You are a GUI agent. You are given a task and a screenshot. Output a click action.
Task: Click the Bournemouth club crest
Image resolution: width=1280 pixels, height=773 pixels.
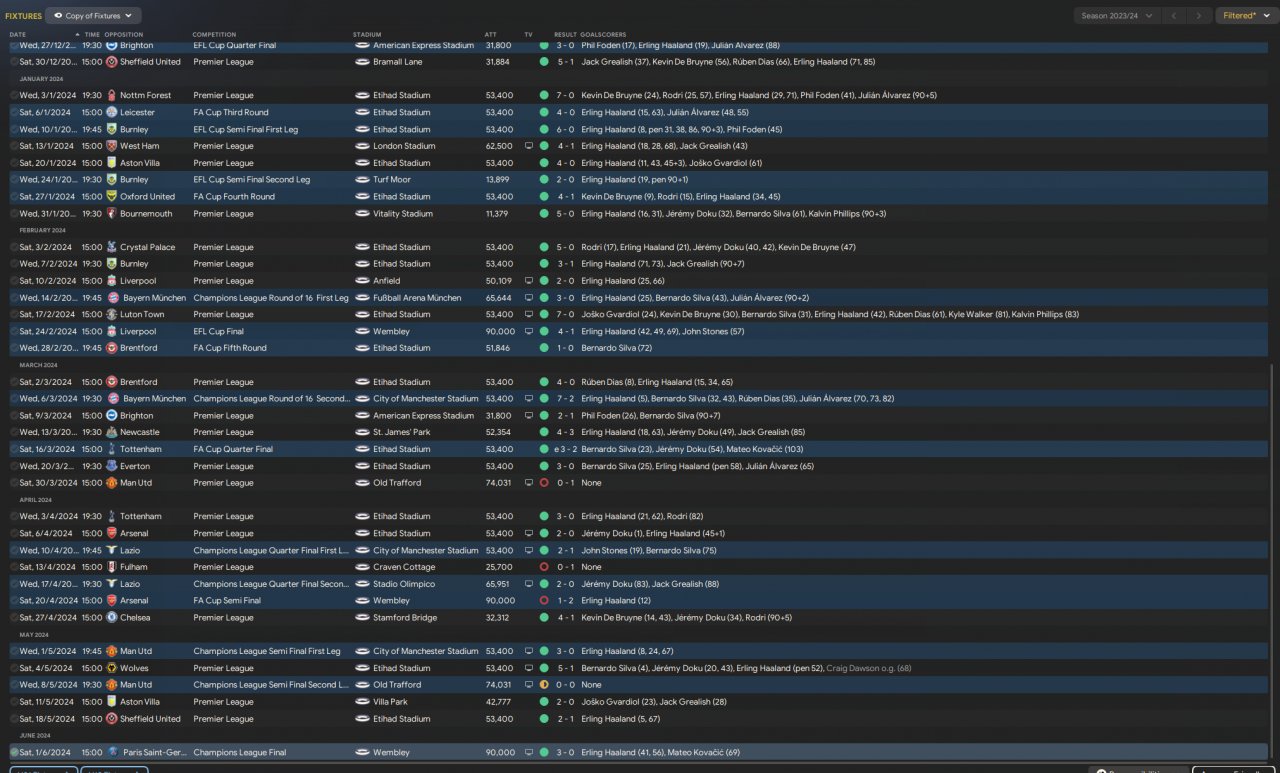(112, 214)
